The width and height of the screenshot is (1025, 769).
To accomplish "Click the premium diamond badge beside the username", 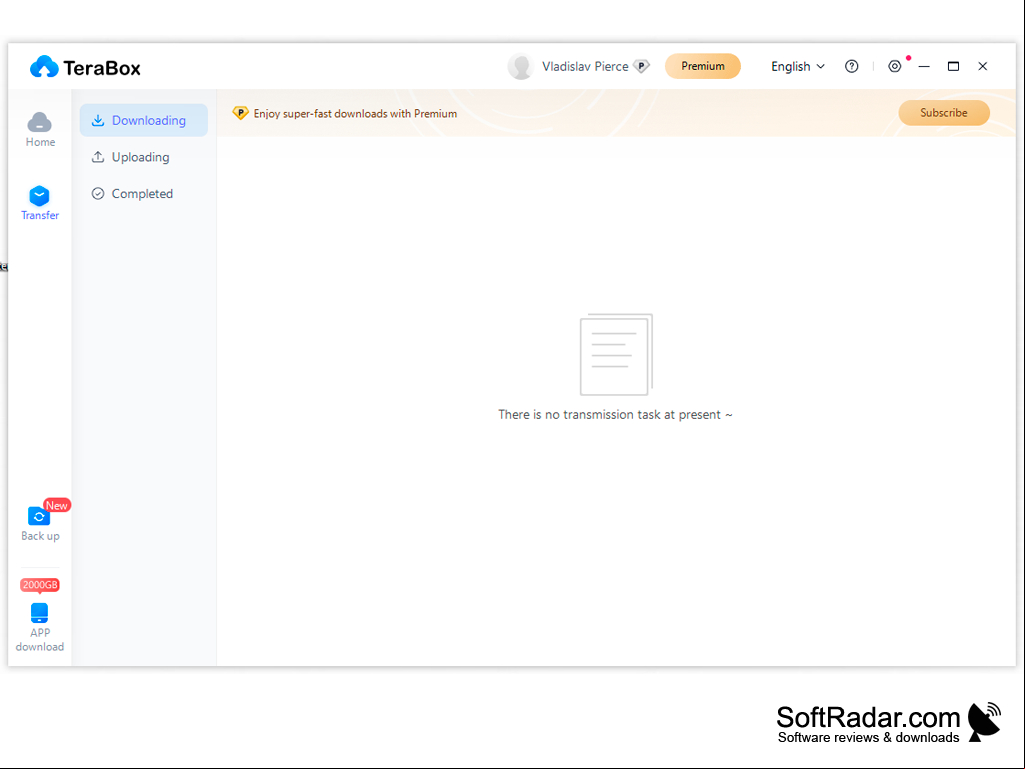I will coord(642,66).
